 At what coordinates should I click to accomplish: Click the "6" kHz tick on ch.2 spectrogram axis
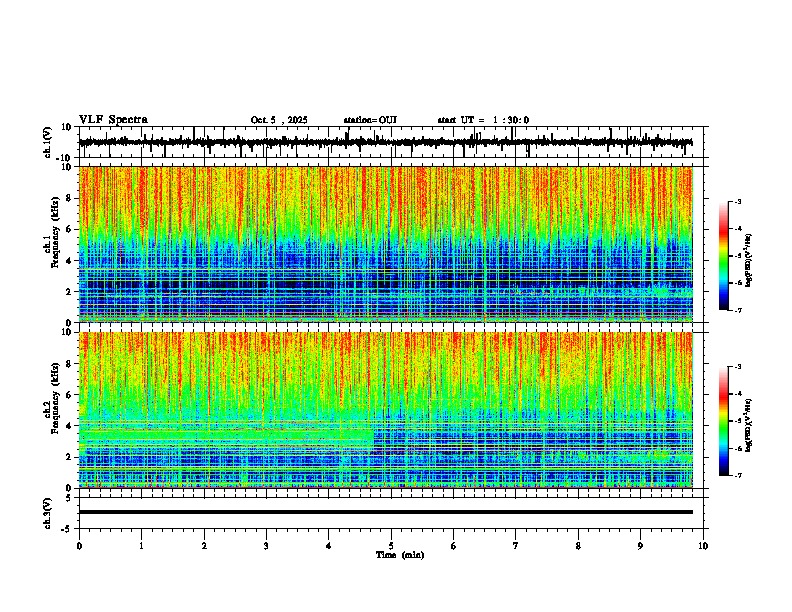70,395
